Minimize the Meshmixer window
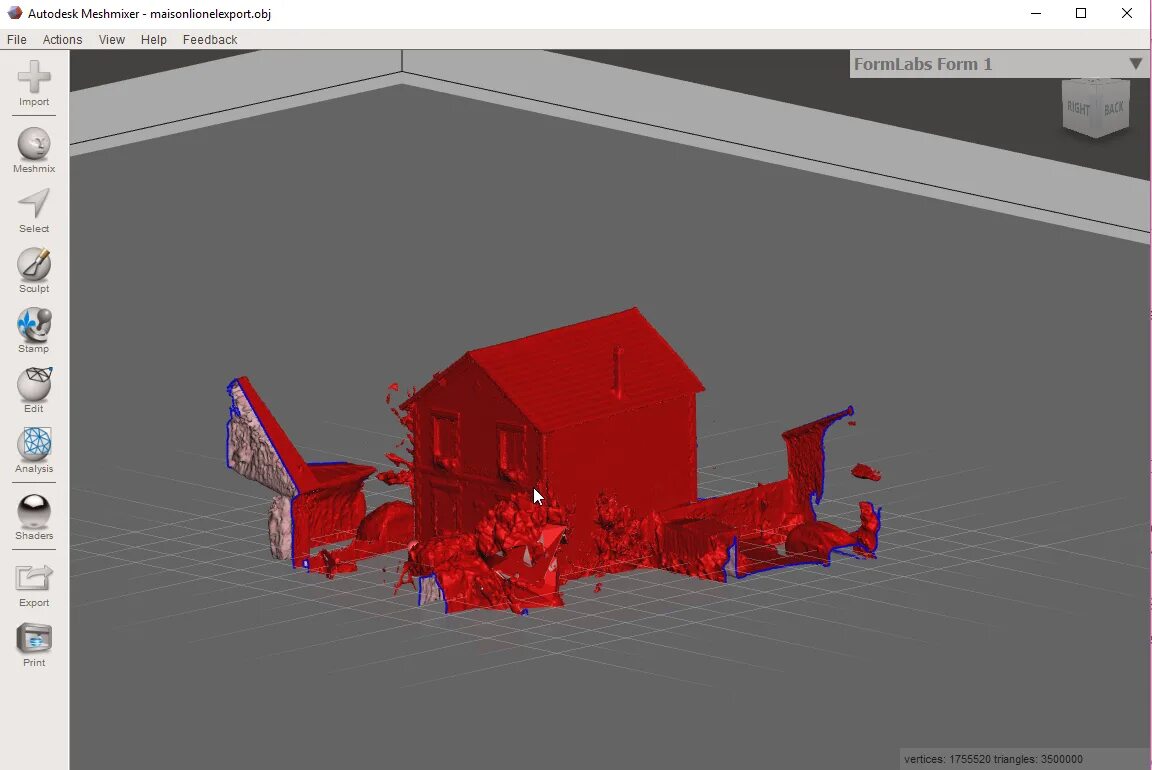 pyautogui.click(x=1036, y=13)
